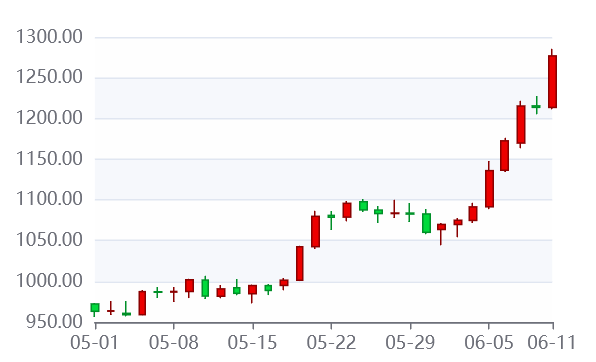Click the 950.00 price axis label
This screenshot has width=596, height=362.
pyautogui.click(x=54, y=322)
